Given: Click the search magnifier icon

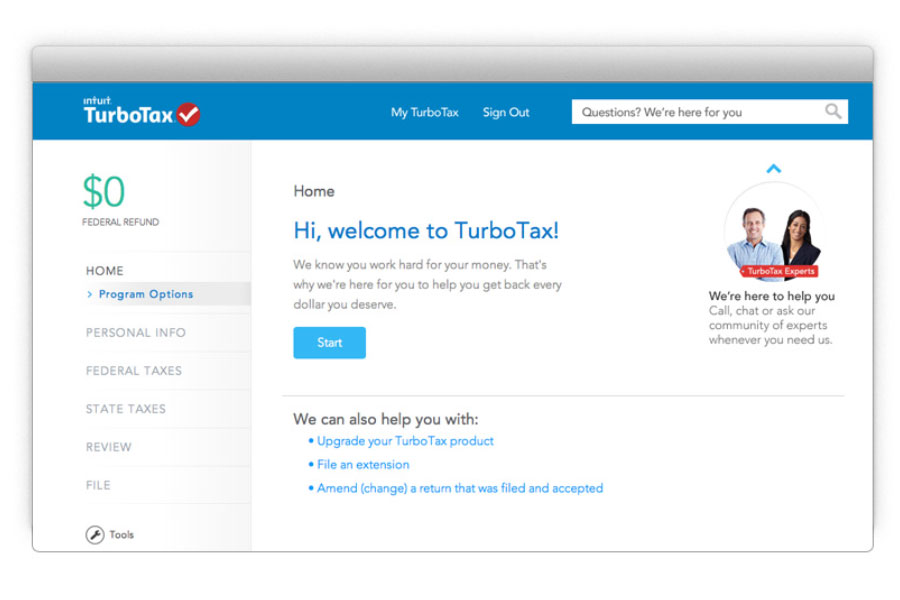Looking at the screenshot, I should (833, 111).
